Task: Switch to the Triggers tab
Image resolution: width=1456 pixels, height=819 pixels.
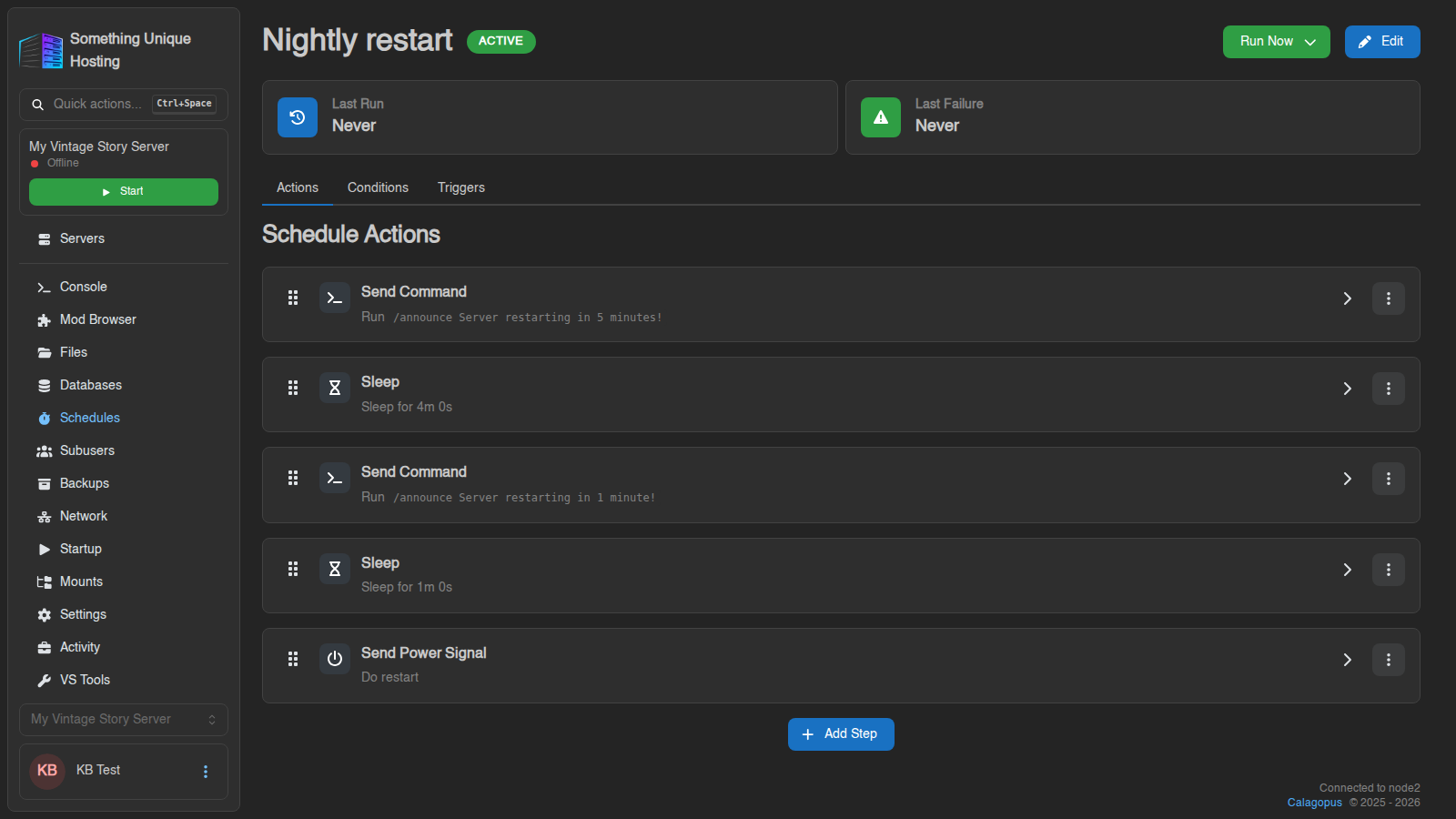Action: (x=461, y=187)
